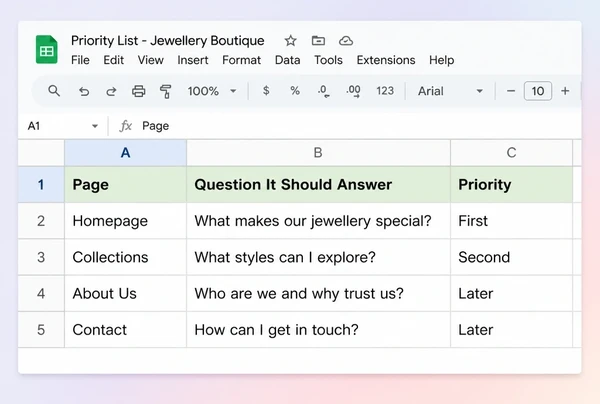Viewport: 600px width, 404px height.
Task: Select cell What makes our jewellery special?
Action: pyautogui.click(x=318, y=221)
